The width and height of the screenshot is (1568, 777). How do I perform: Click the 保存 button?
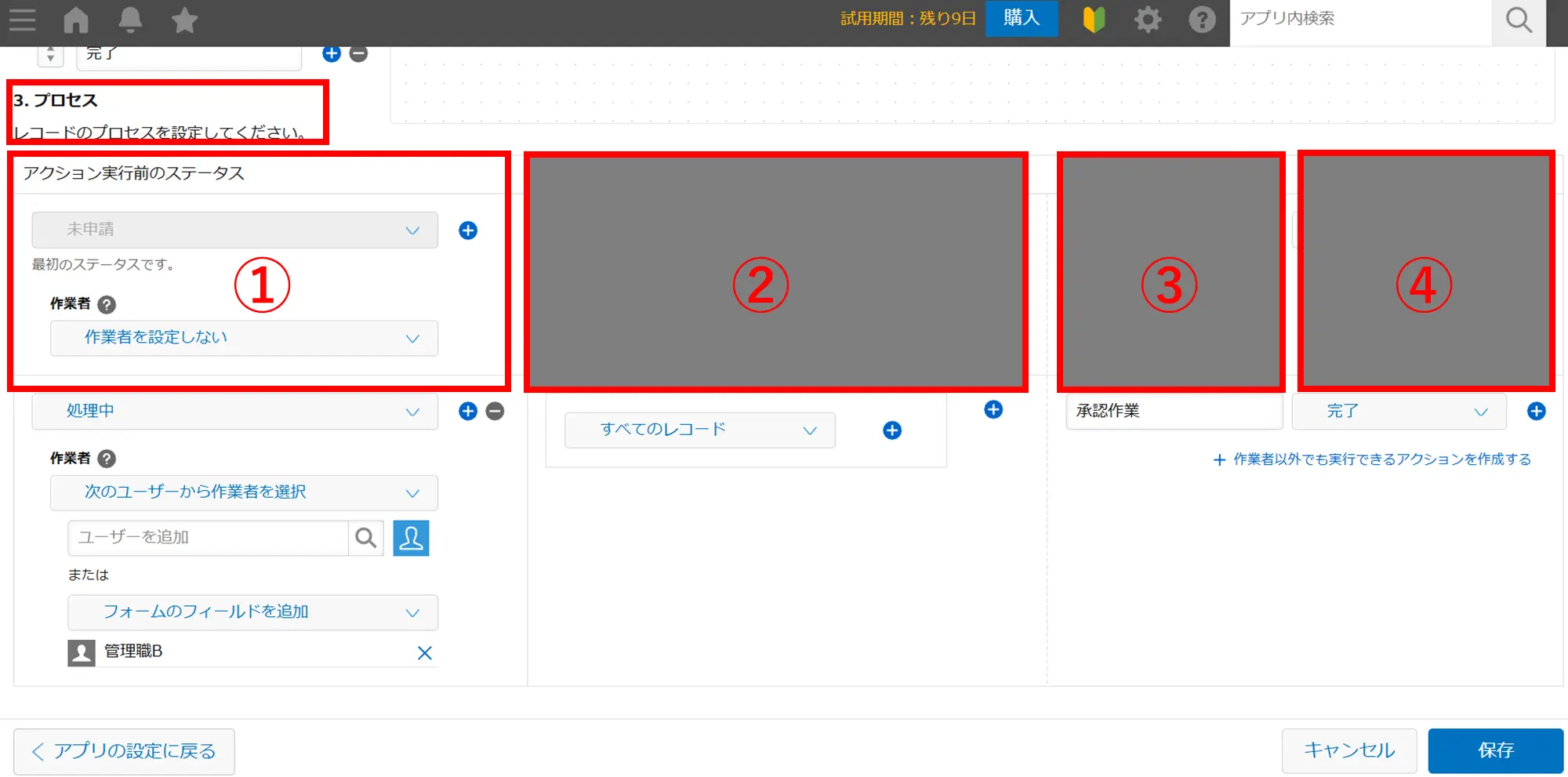[1495, 750]
